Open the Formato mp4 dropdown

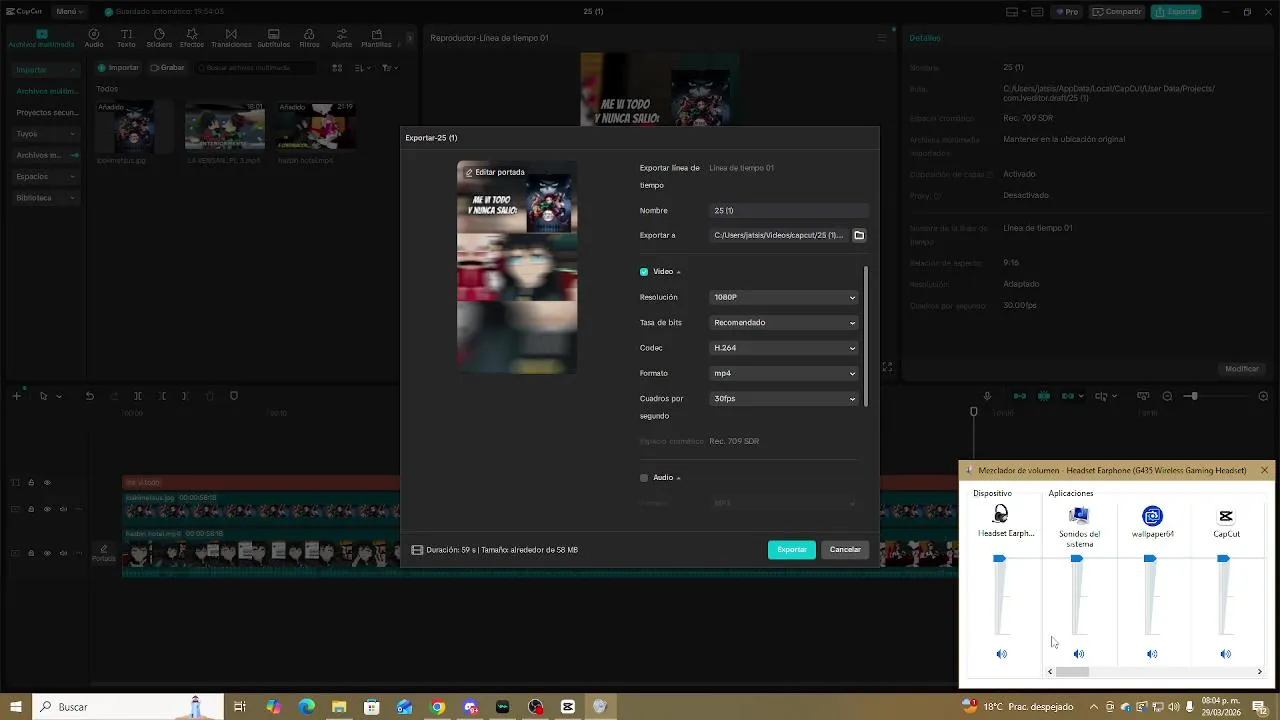tap(784, 373)
